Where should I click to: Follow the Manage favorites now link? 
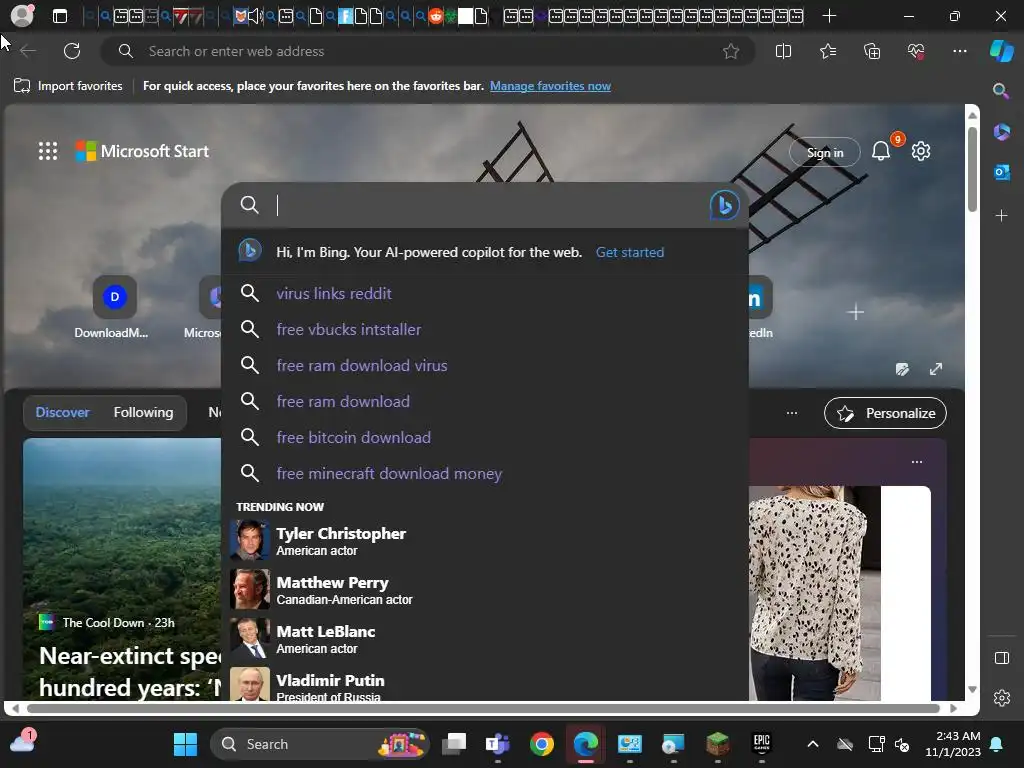(550, 86)
